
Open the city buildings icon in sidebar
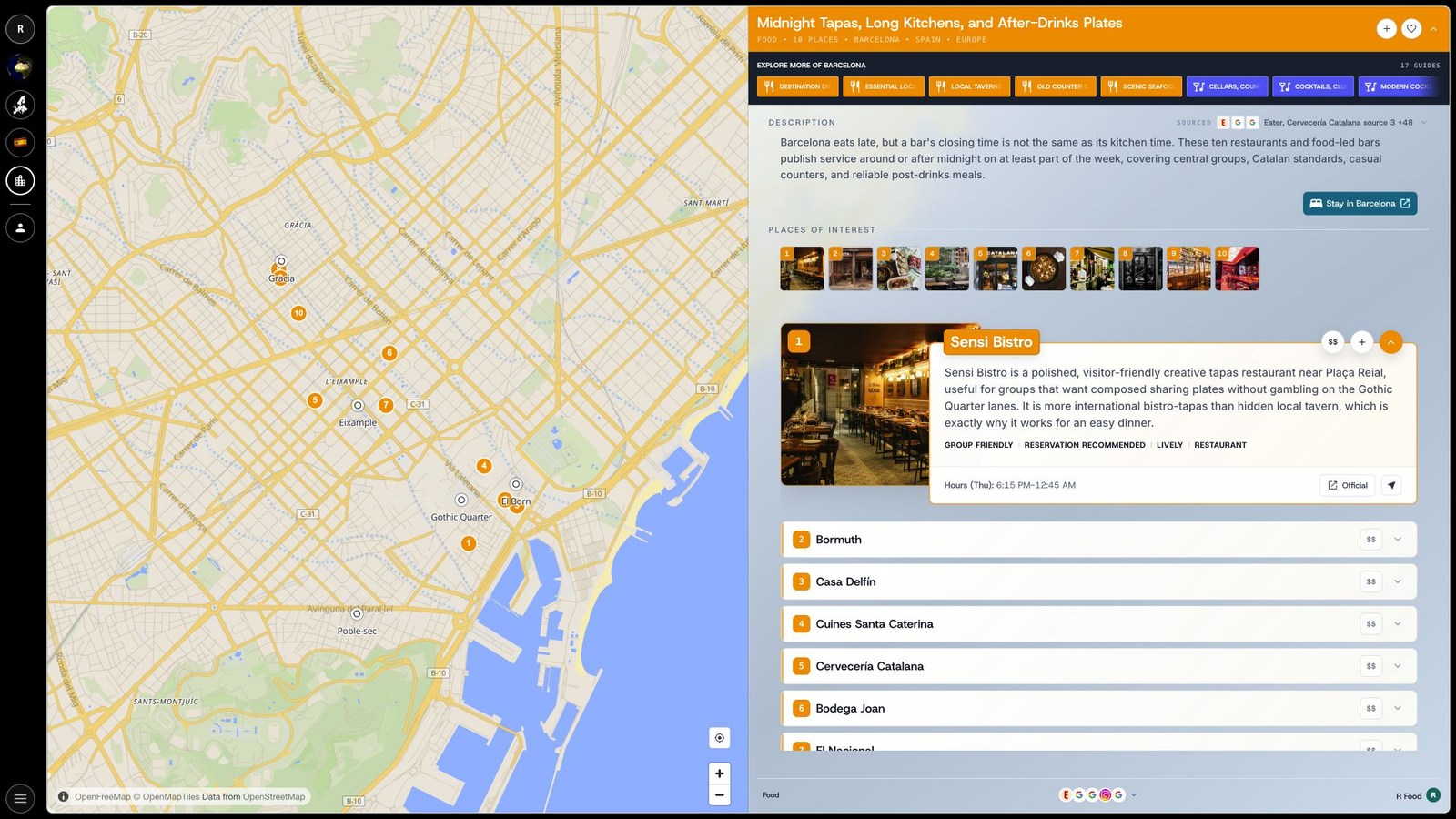(x=20, y=180)
